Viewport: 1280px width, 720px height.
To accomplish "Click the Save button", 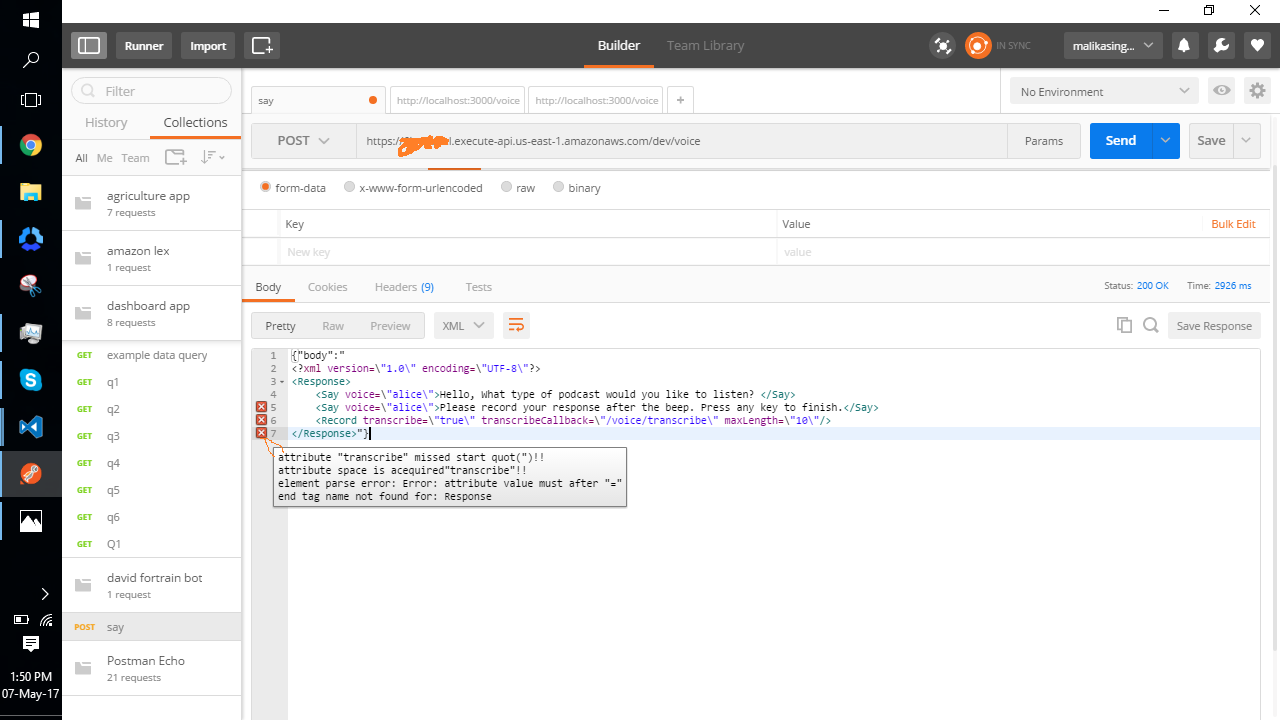I will pos(1211,141).
